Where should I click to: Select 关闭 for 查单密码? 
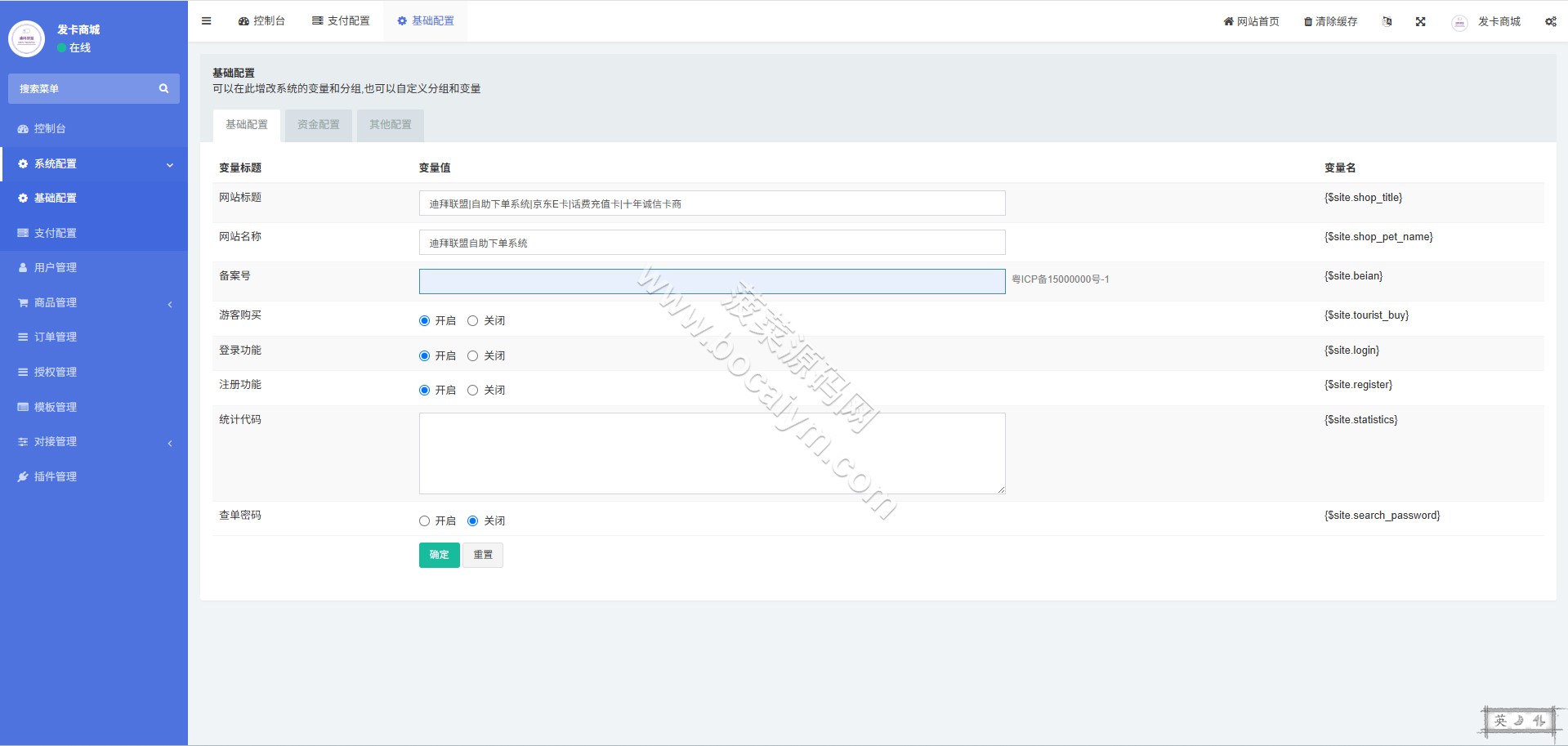472,521
